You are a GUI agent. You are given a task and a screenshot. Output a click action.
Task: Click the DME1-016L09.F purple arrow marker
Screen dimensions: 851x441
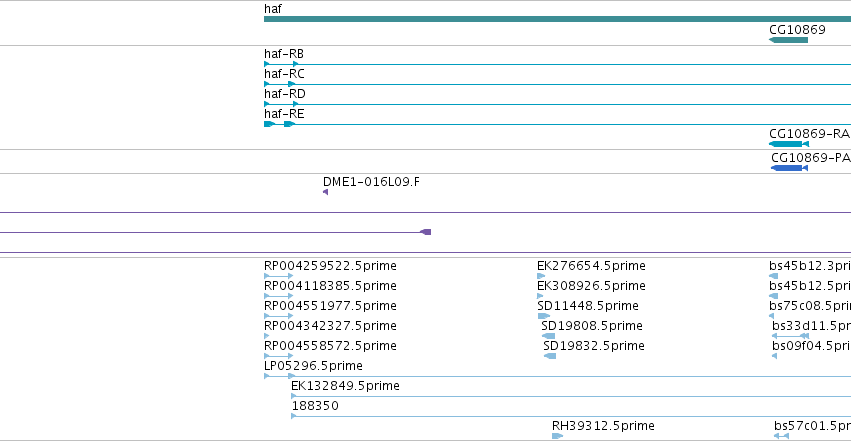326,192
